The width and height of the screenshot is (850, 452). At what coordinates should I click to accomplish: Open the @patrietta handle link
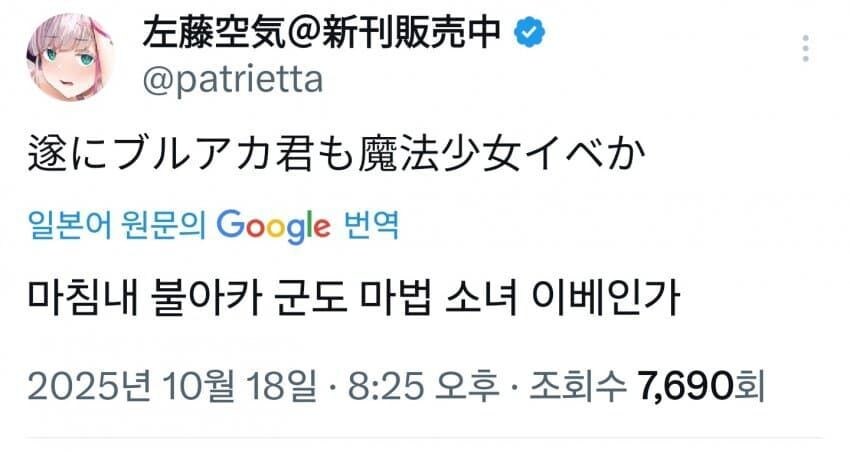coord(234,79)
